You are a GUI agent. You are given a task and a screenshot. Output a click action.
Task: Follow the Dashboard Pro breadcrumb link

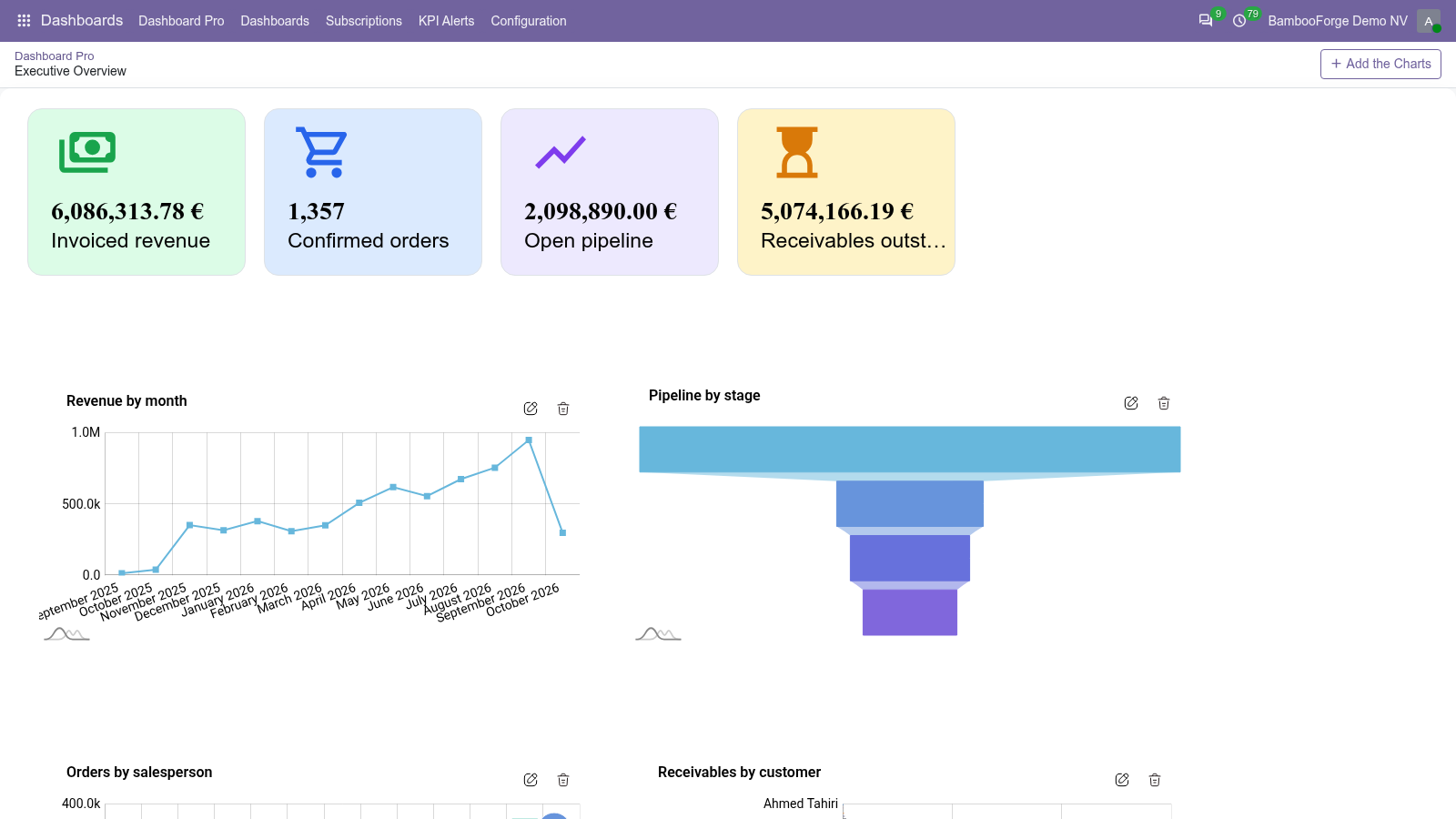[54, 56]
